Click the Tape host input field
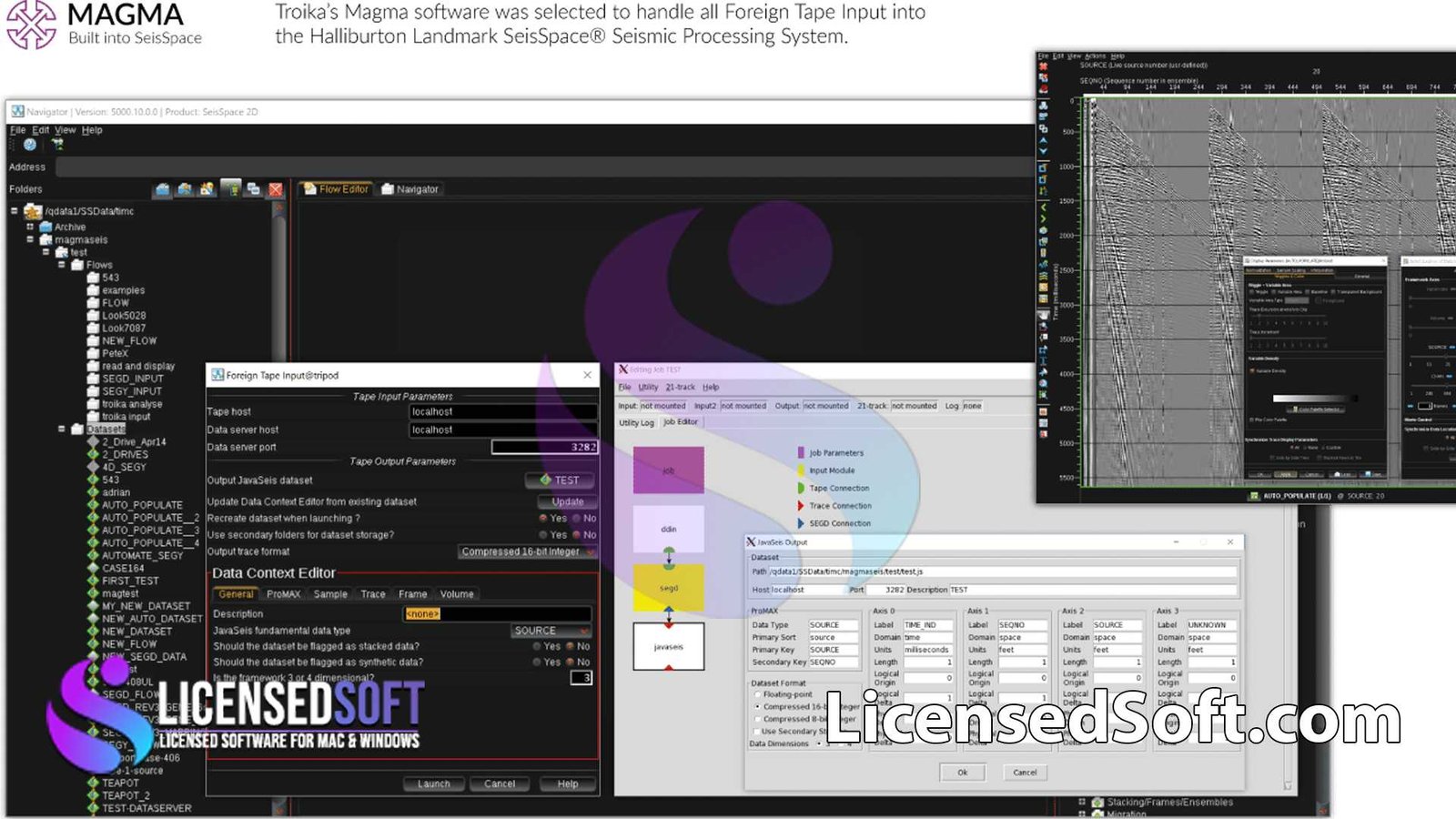This screenshot has width=1456, height=819. coord(503,412)
